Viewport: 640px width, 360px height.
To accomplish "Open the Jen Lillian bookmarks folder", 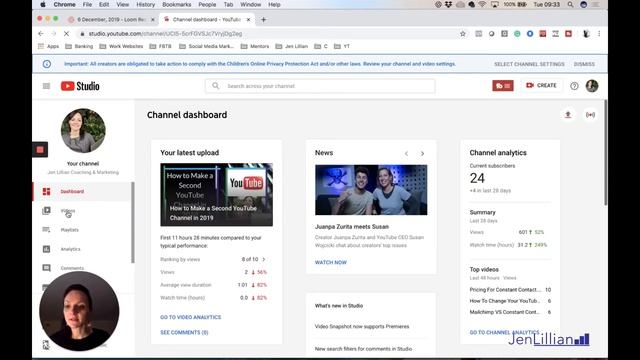I will 292,47.
